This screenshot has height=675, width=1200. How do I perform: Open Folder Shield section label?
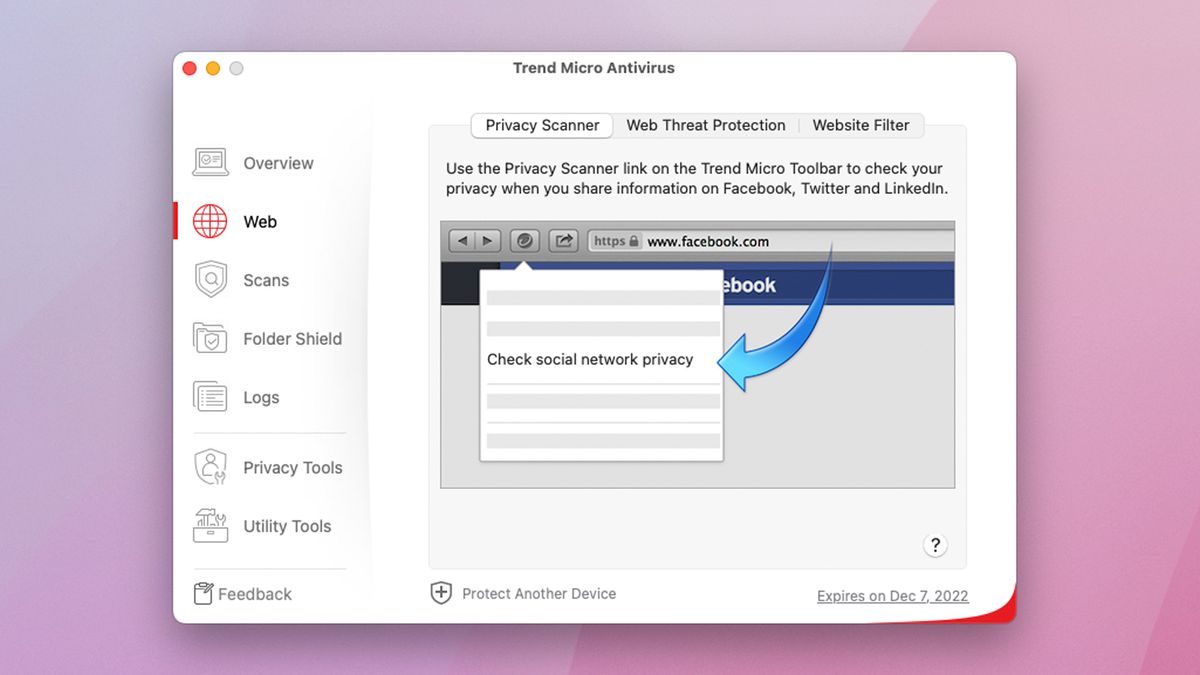[x=292, y=339]
